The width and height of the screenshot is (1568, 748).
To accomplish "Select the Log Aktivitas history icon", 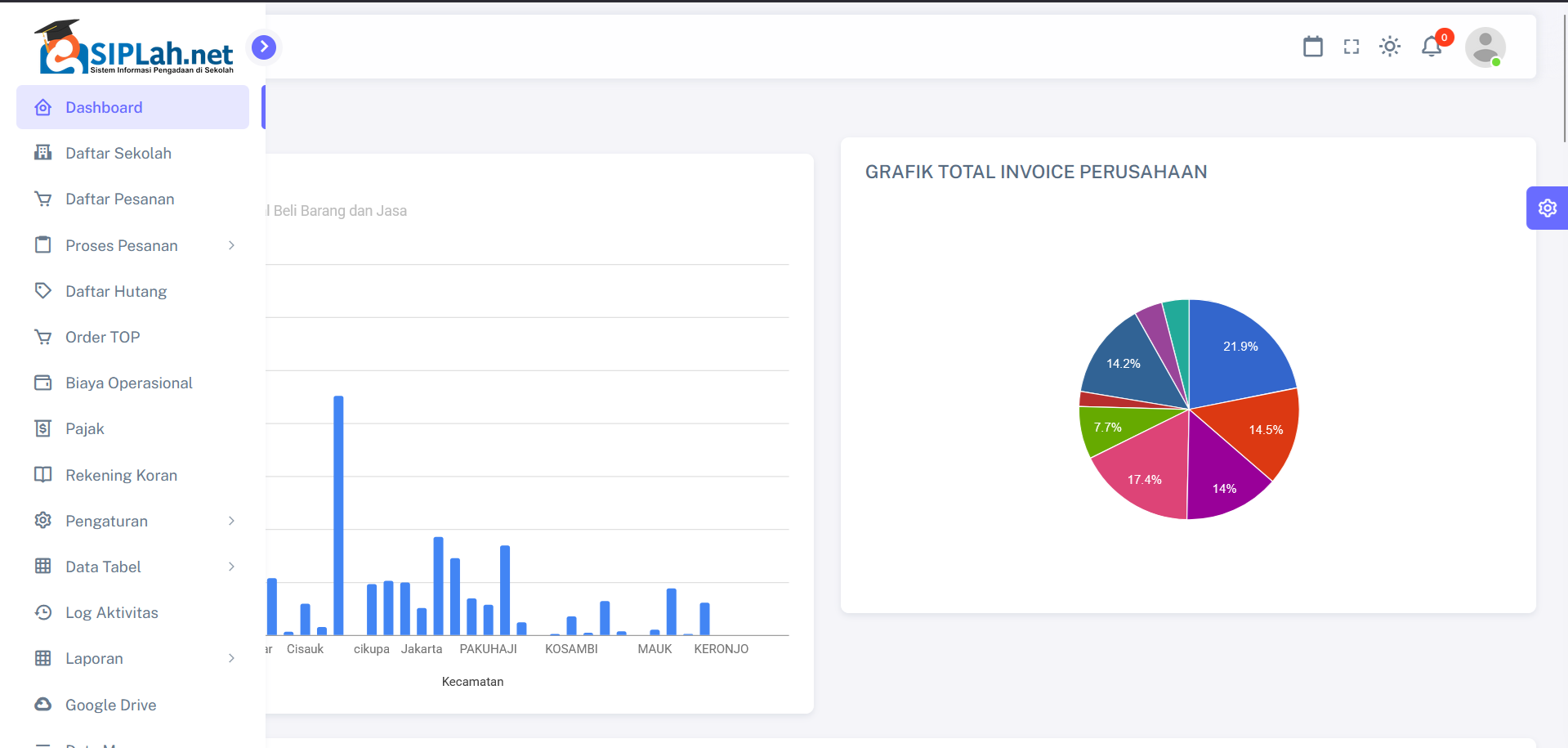I will pos(43,612).
